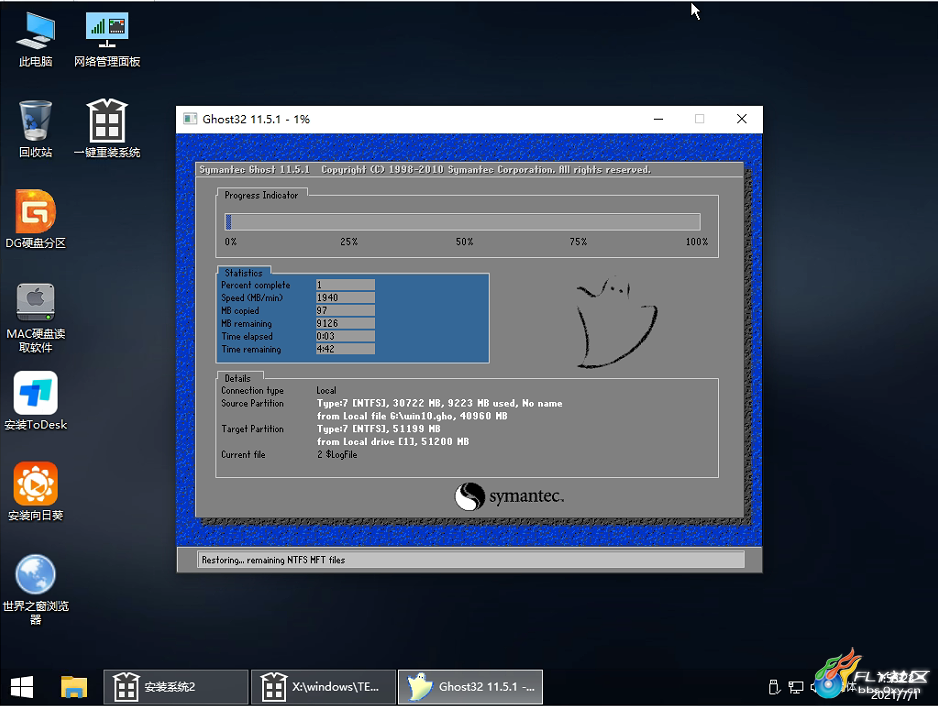Click the taskbar date 2021/7/1
This screenshot has width=938, height=706.
895,695
